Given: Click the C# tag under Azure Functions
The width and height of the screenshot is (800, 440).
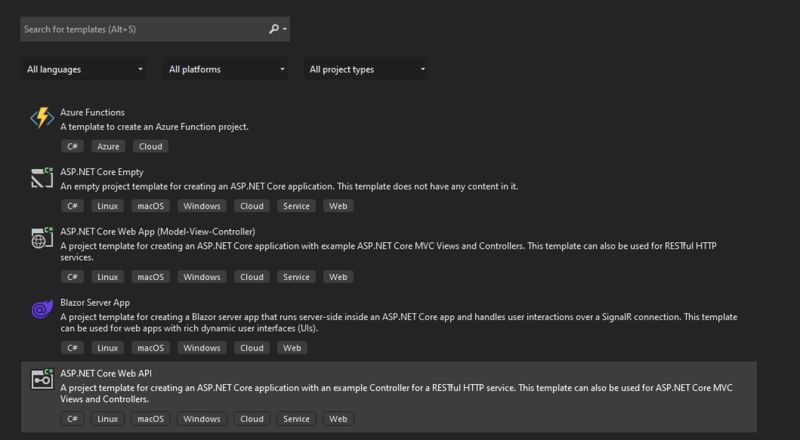Looking at the screenshot, I should [72, 146].
